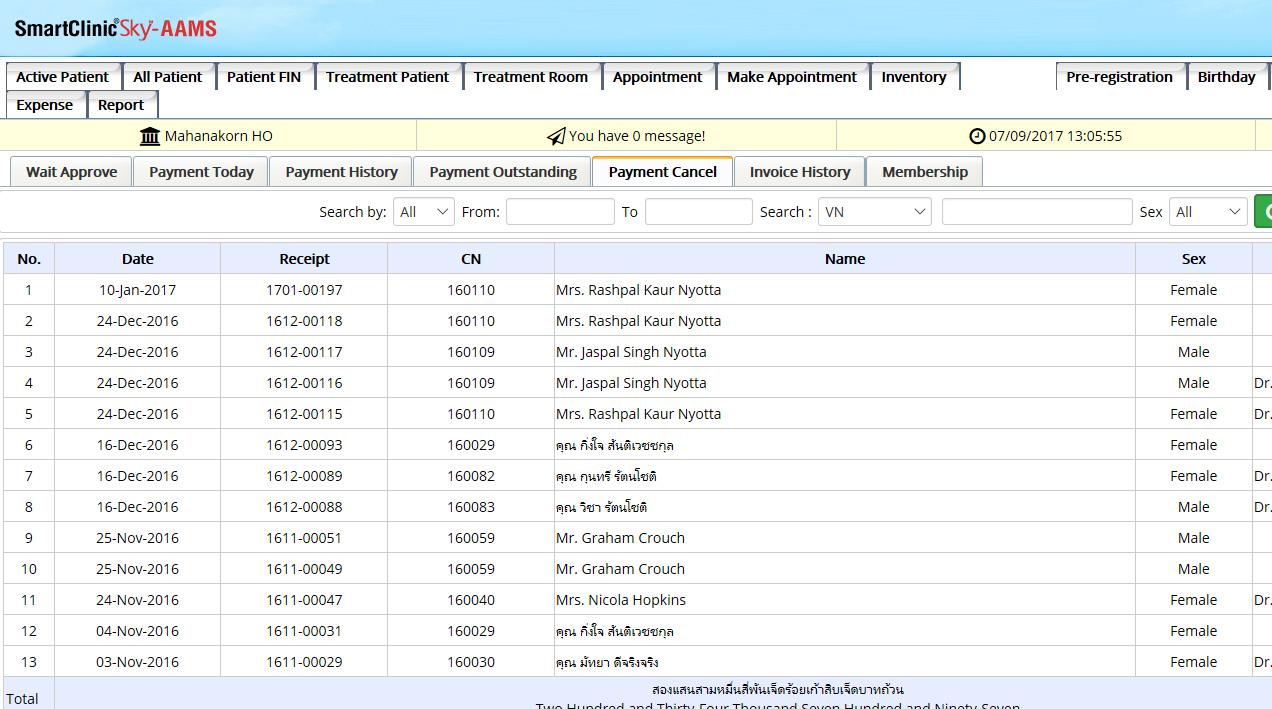This screenshot has width=1272, height=709.
Task: Click the clock icon beside the date
Action: (x=977, y=136)
